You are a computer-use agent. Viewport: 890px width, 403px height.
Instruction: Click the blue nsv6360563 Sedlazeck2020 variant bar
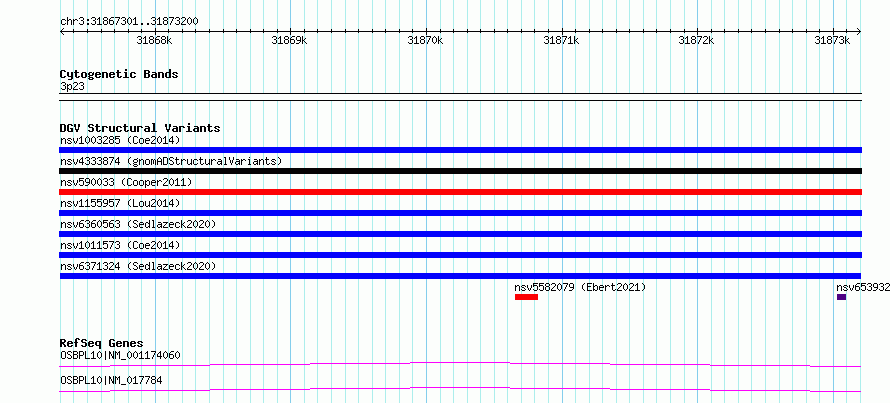coord(460,234)
